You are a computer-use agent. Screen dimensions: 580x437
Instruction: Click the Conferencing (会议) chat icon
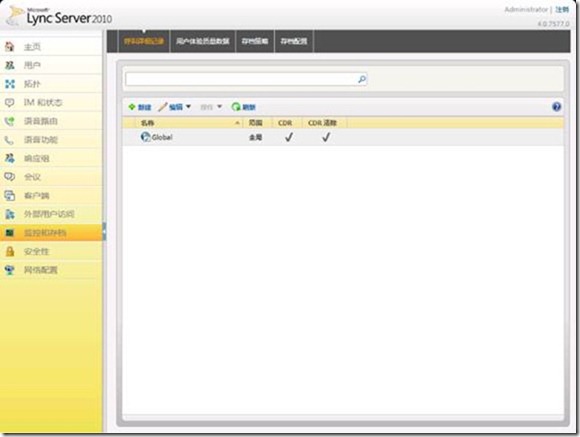point(10,177)
